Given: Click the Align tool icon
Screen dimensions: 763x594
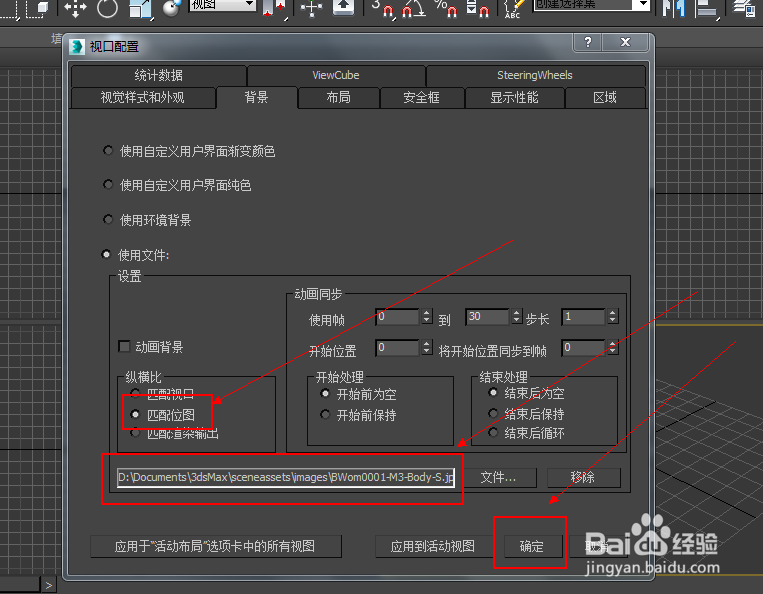Looking at the screenshot, I should [706, 8].
